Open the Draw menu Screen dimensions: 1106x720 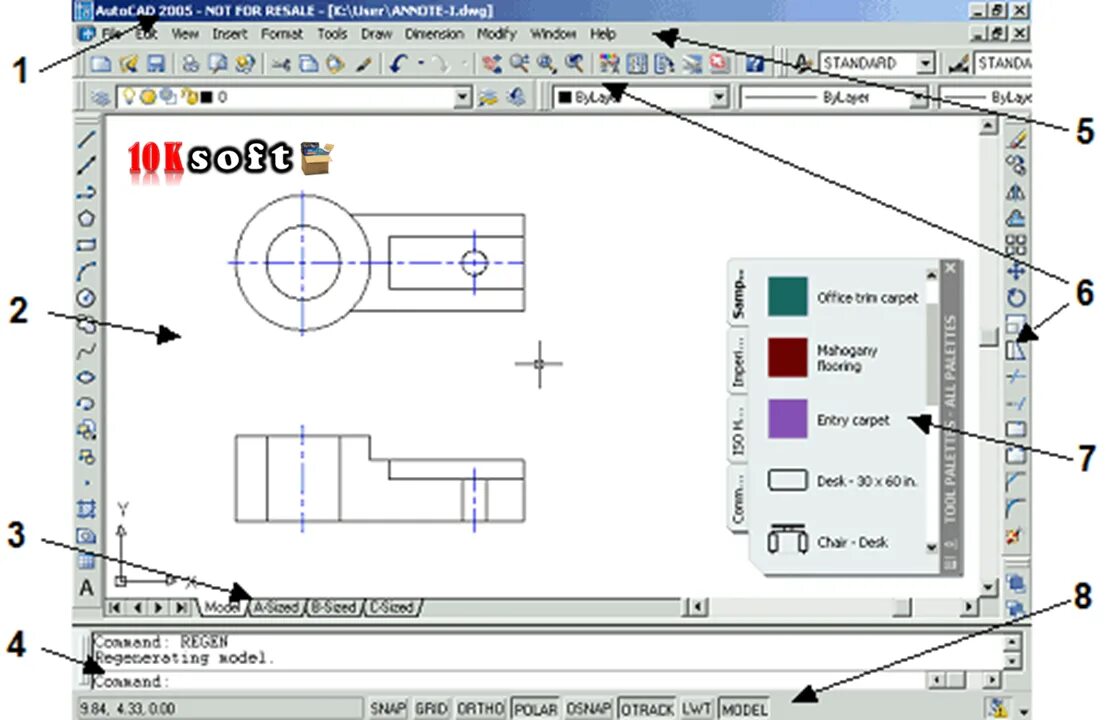[x=377, y=34]
